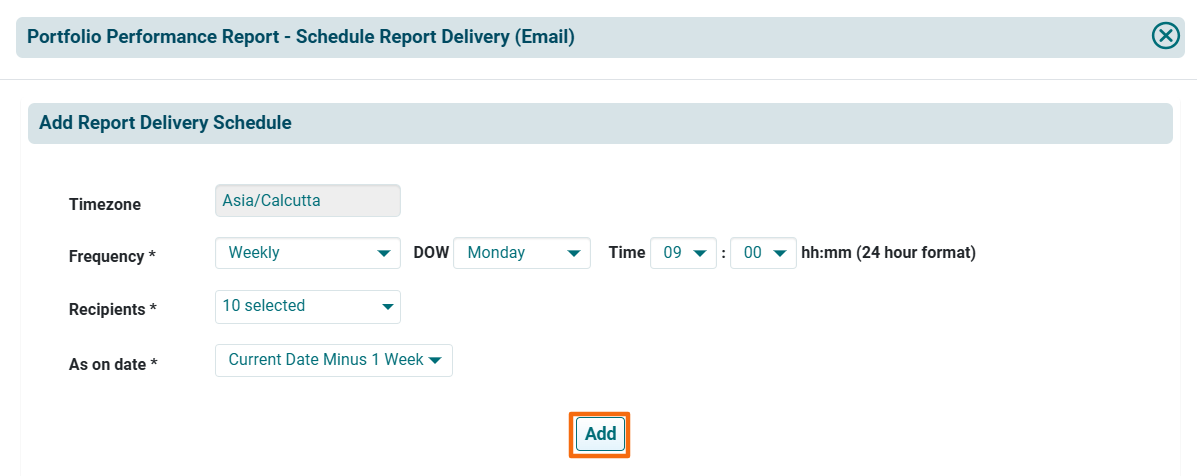Image resolution: width=1197 pixels, height=476 pixels.
Task: Click the arrow icon next to Monday
Action: point(573,254)
